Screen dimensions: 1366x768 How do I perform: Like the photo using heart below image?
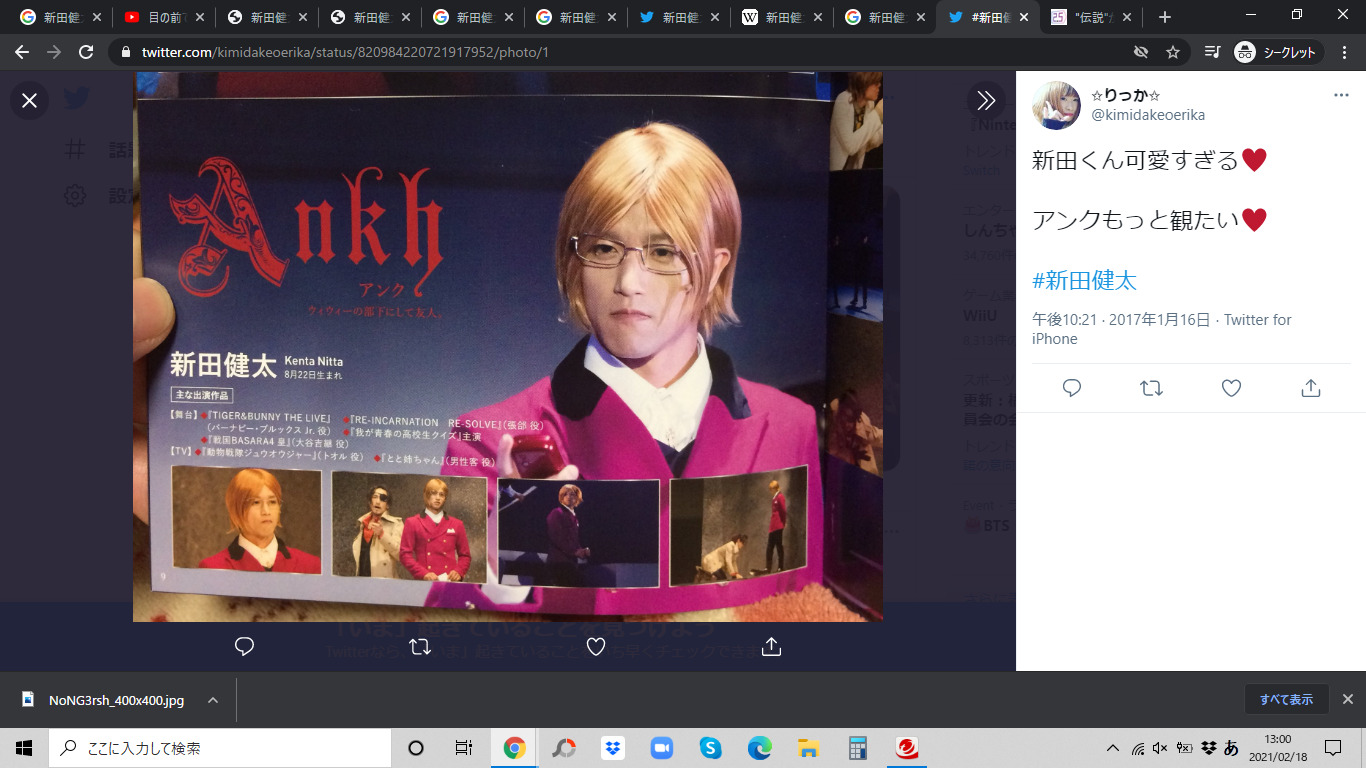[x=596, y=647]
